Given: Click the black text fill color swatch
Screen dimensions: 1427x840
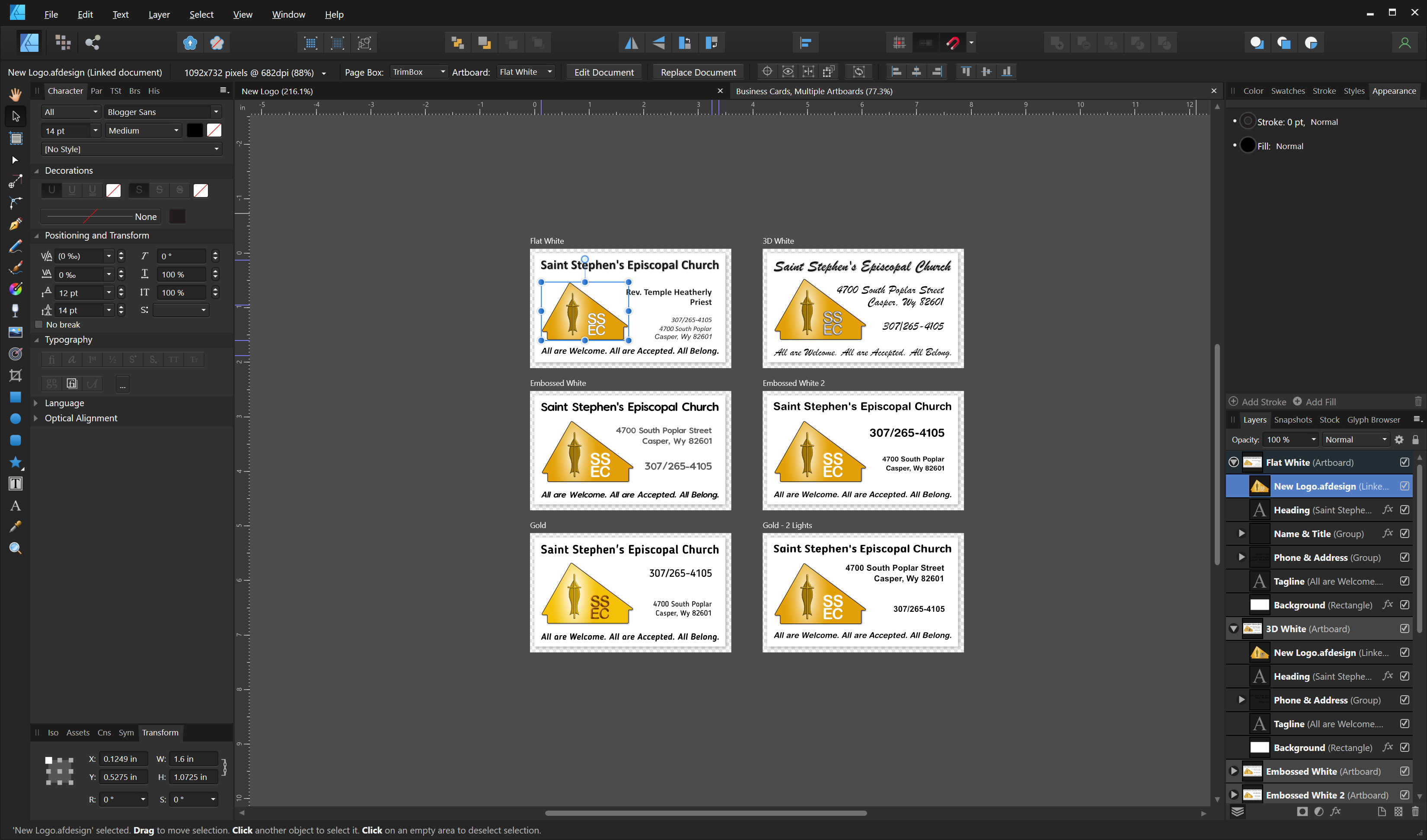Looking at the screenshot, I should [194, 130].
